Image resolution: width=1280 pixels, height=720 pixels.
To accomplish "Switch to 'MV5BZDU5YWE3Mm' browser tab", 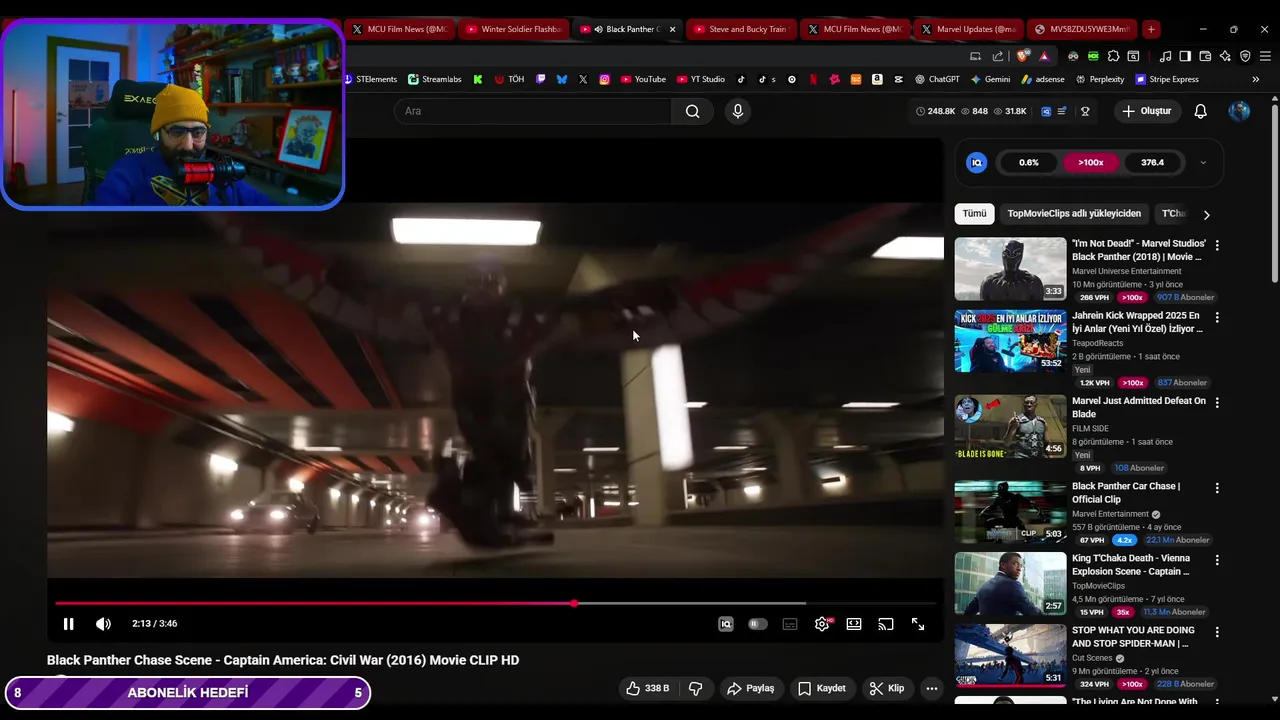I will 1082,29.
